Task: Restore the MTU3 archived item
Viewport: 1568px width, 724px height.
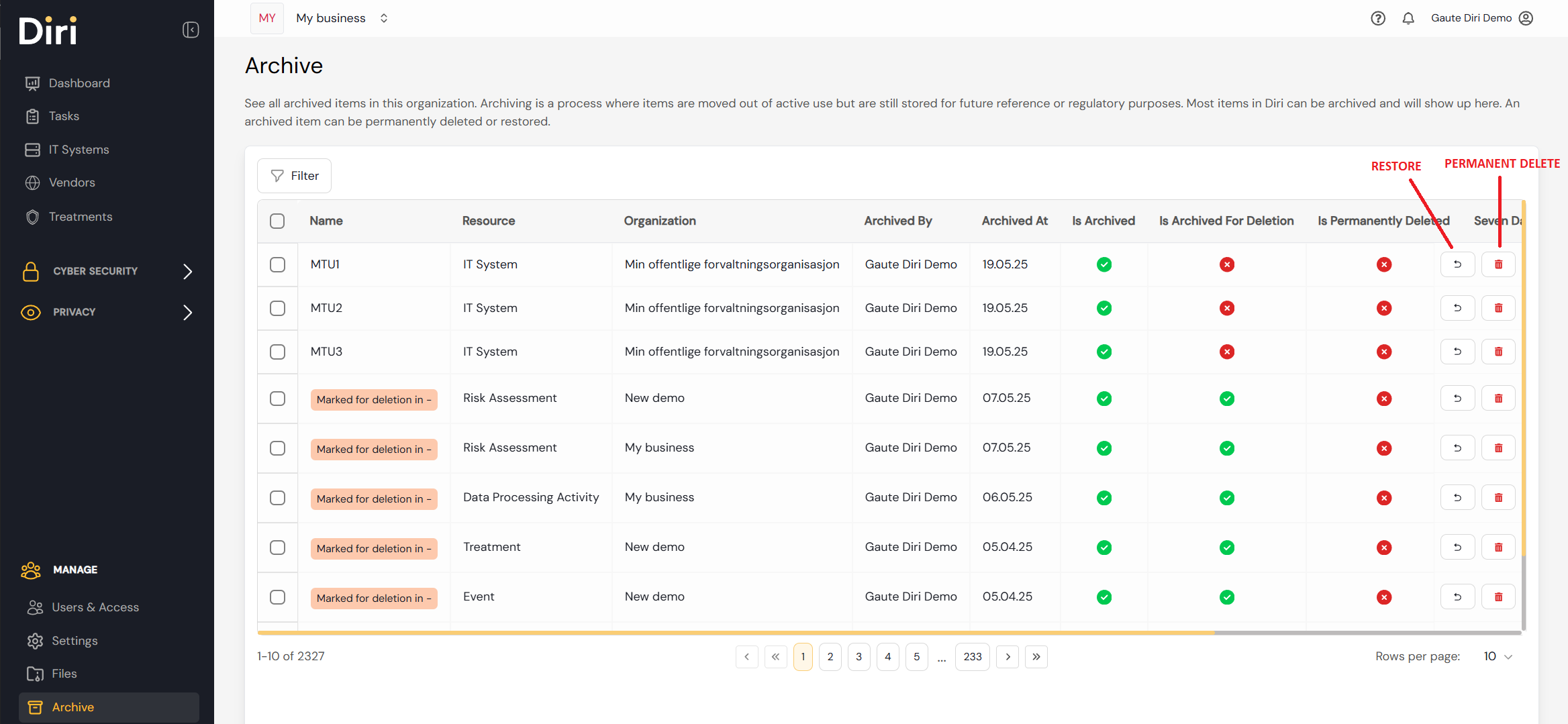Action: click(1457, 352)
